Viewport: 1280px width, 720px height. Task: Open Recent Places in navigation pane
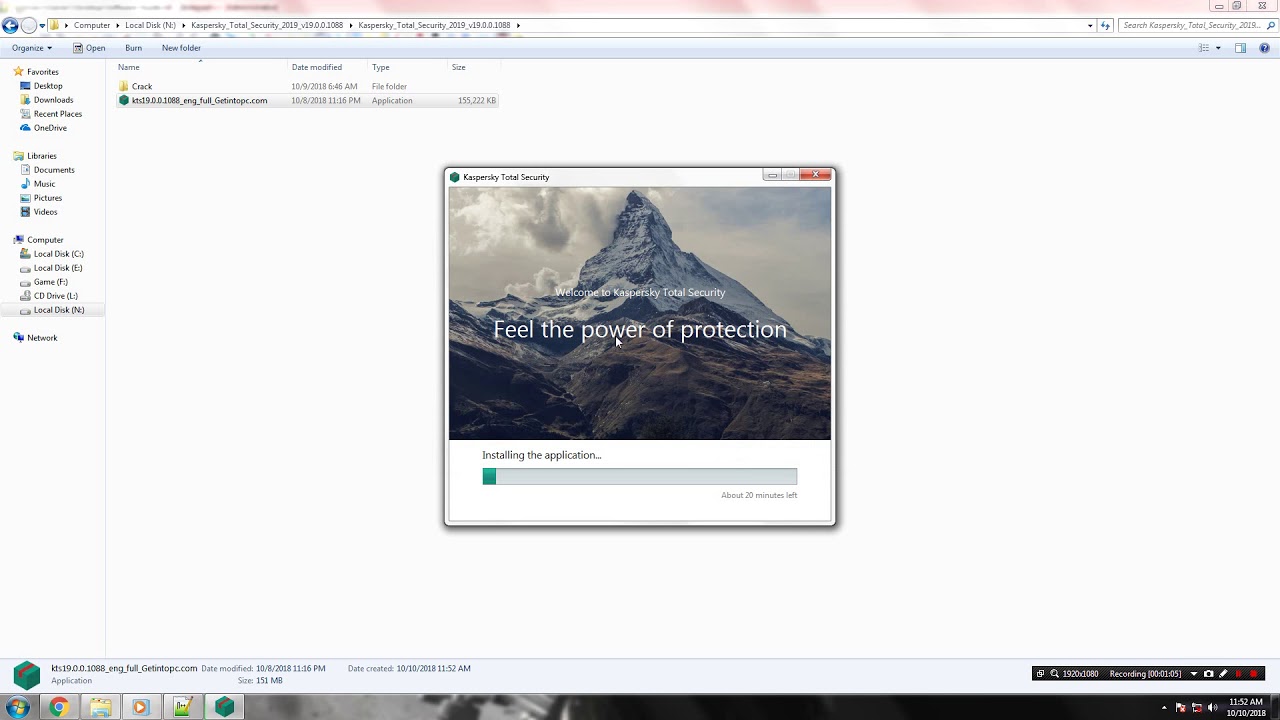[x=51, y=114]
